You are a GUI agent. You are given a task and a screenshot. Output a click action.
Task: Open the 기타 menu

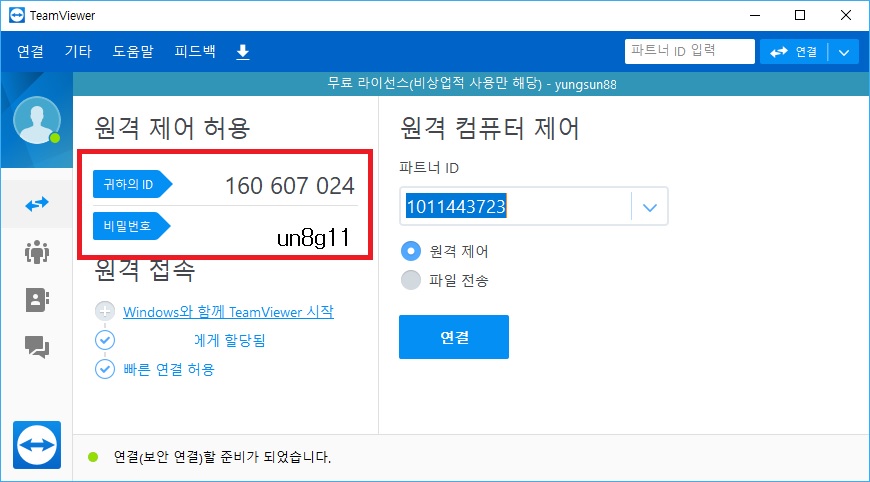78,52
